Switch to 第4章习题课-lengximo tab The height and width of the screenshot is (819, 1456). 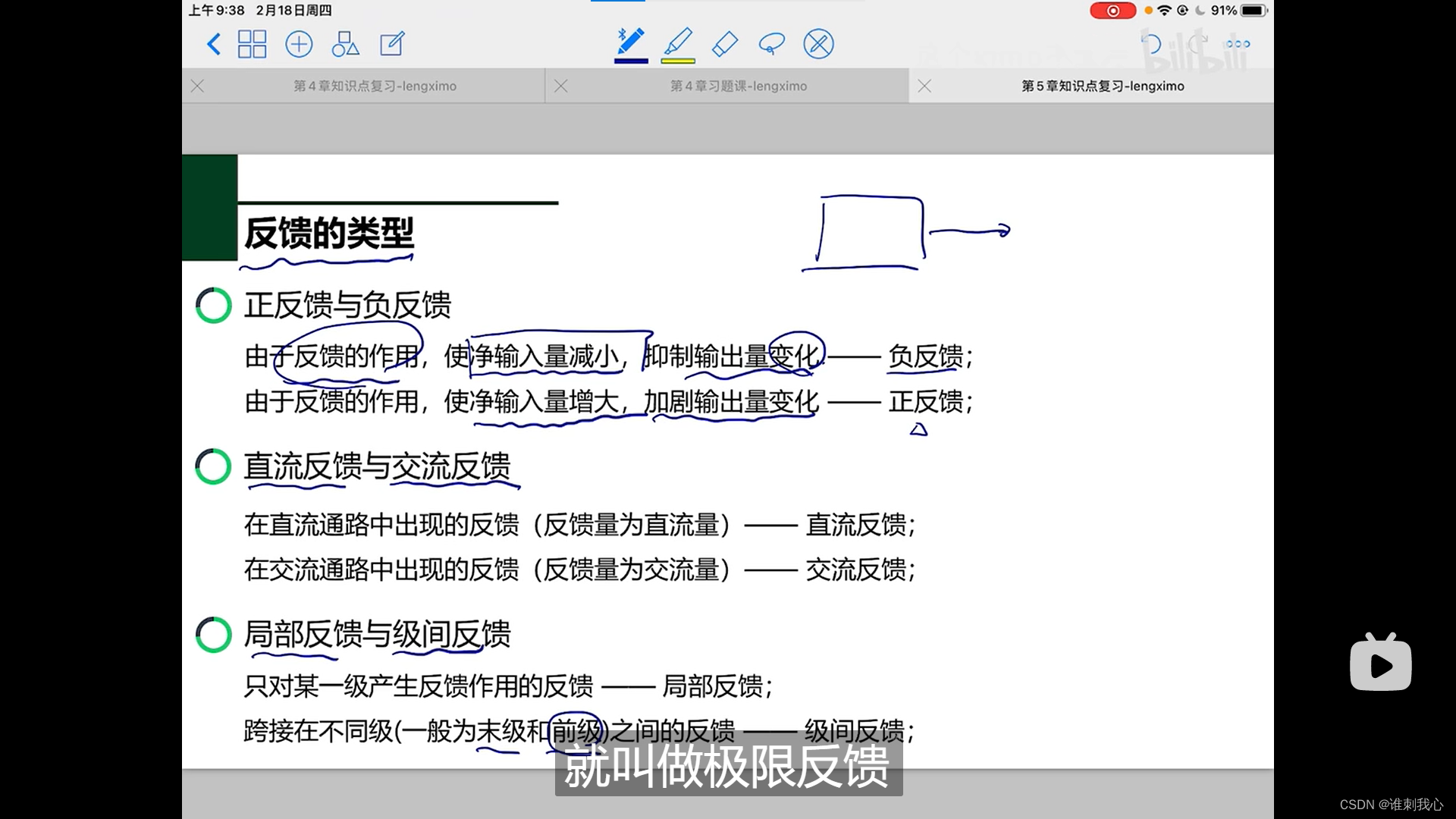tap(738, 86)
